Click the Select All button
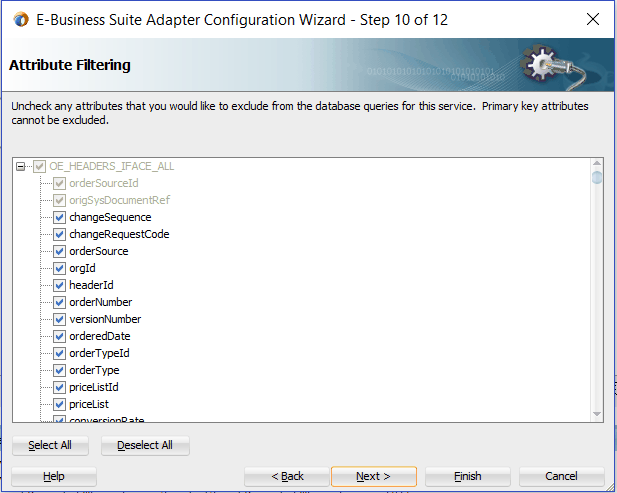Image resolution: width=617 pixels, height=493 pixels. (x=50, y=445)
